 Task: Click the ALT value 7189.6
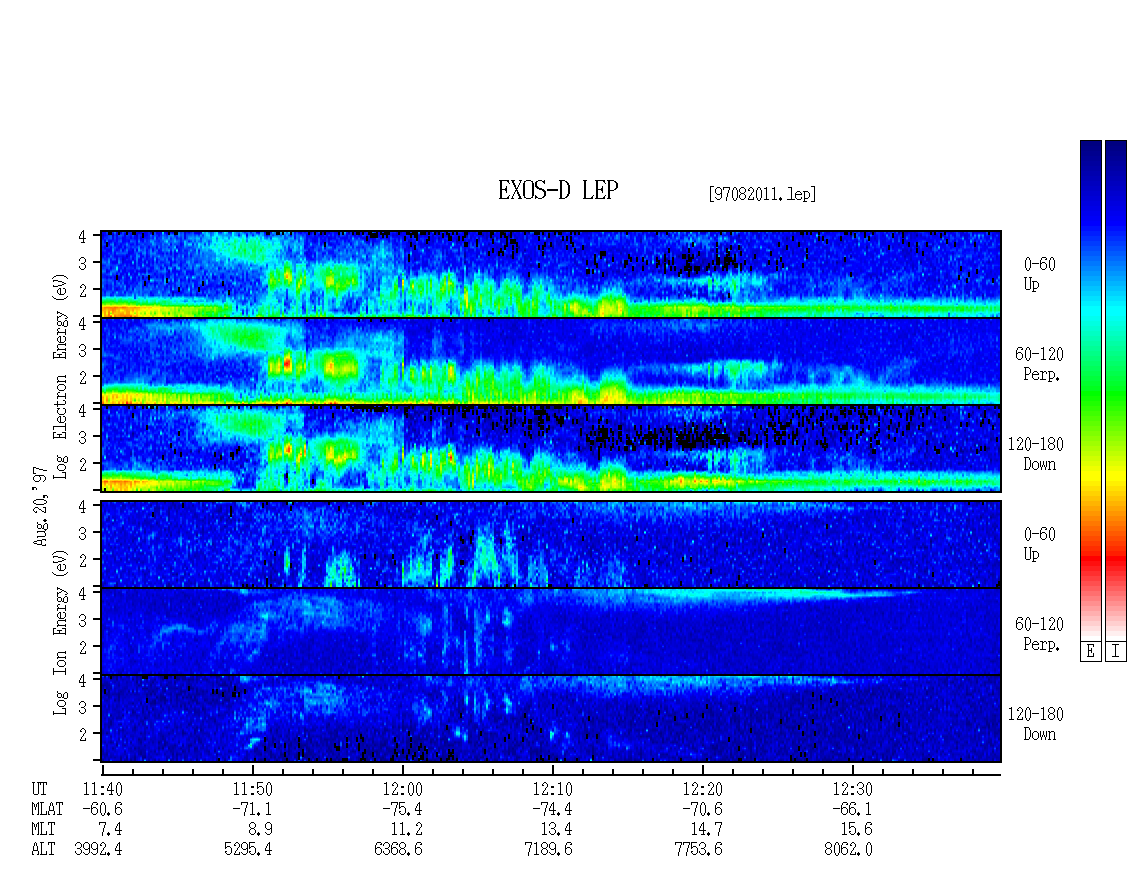(548, 849)
